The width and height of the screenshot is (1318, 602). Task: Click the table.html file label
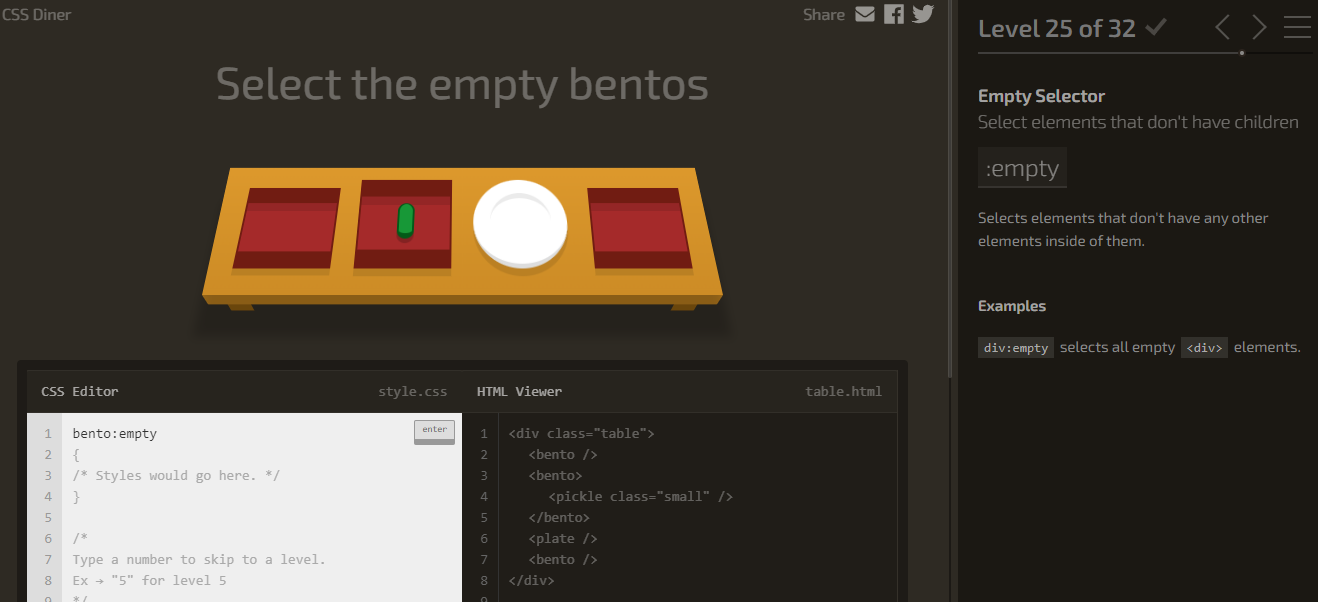(844, 391)
